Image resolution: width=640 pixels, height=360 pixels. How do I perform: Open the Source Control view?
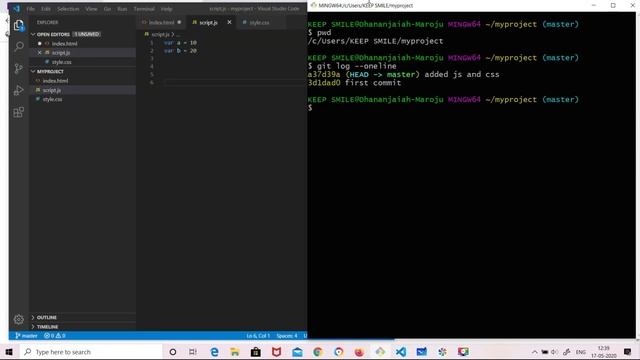tap(18, 68)
